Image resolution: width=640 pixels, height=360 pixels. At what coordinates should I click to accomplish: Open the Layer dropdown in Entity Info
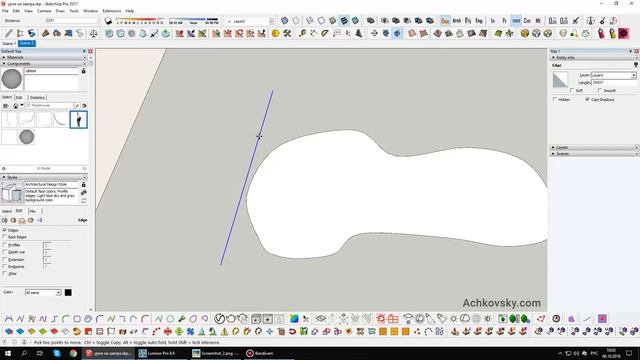click(614, 75)
